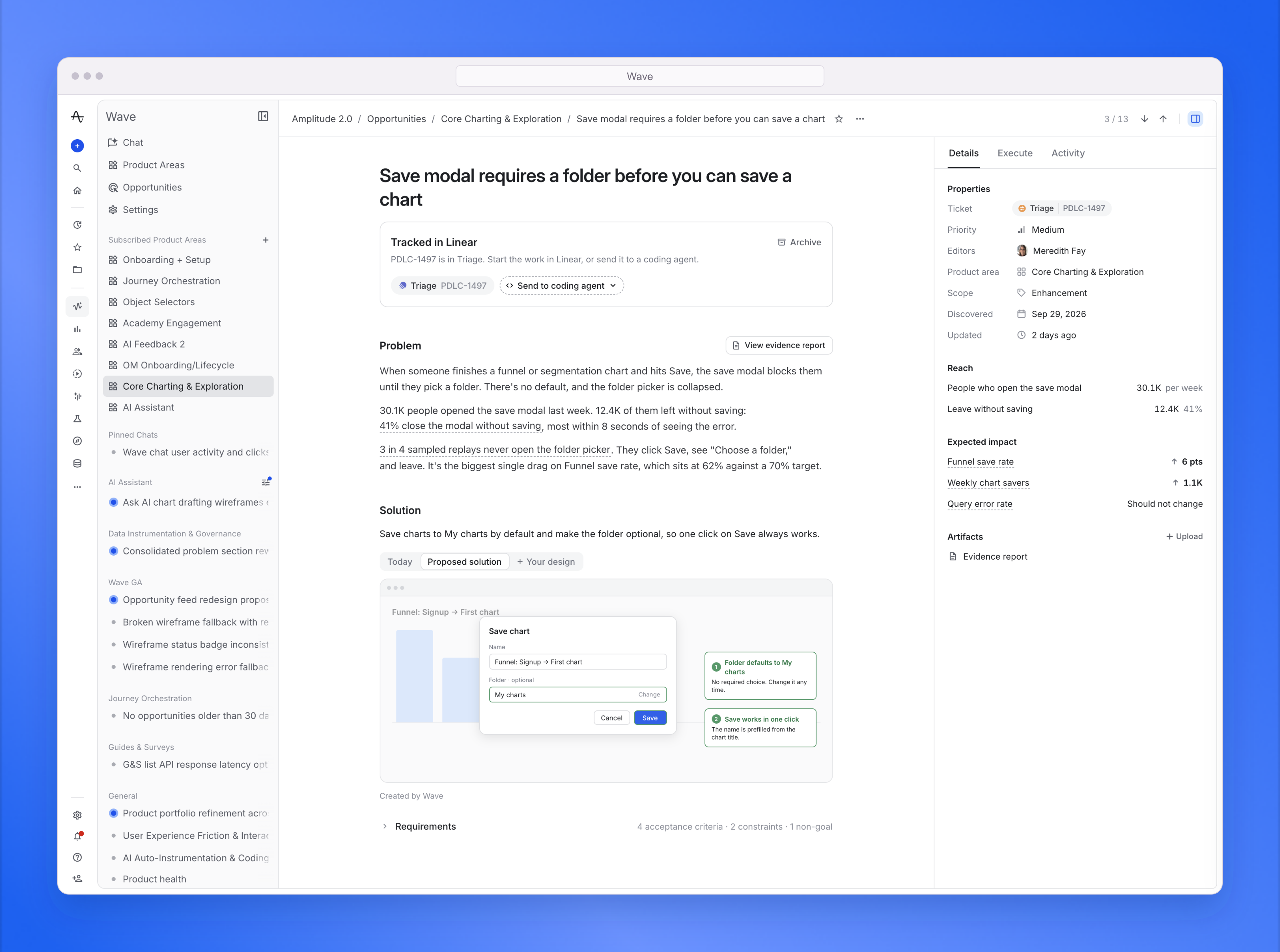Click the blue plus create button in left rail
This screenshot has height=952, width=1280.
[77, 146]
